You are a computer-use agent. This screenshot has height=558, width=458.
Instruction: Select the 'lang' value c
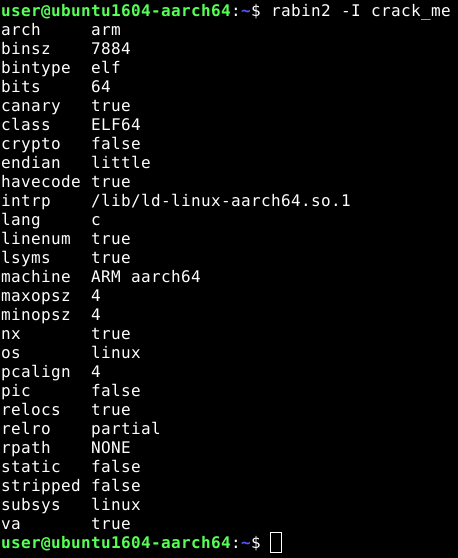point(96,220)
